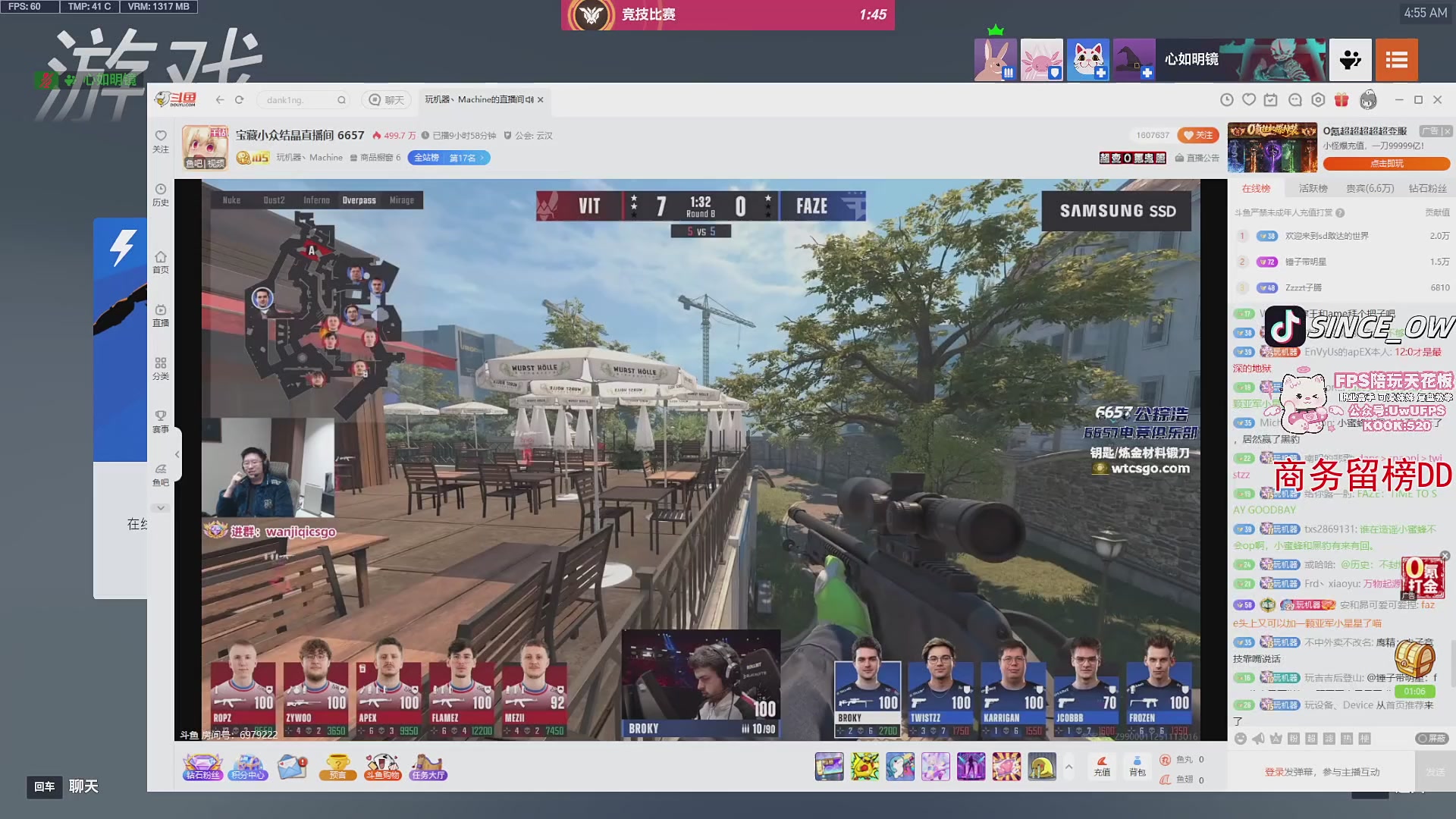Click the 登录 login link in chat box
The image size is (1456, 819).
[x=1273, y=772]
